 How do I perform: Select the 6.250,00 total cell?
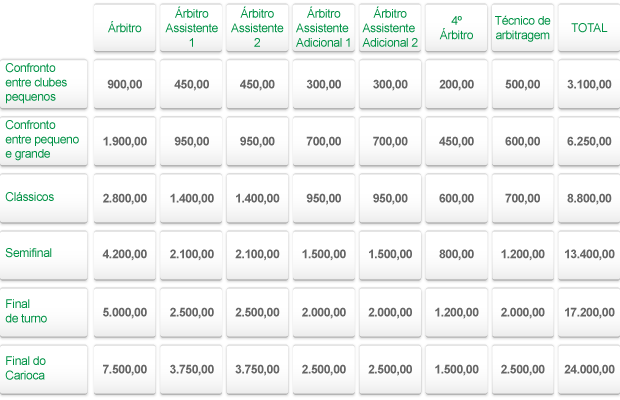coord(589,142)
